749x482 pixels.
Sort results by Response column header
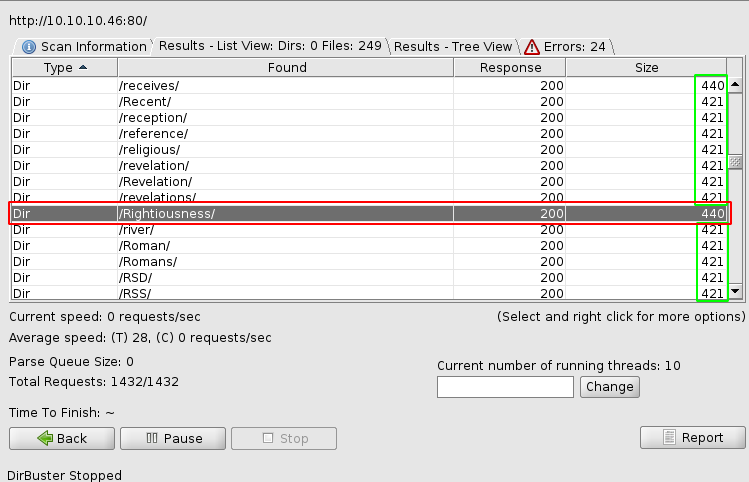point(510,68)
